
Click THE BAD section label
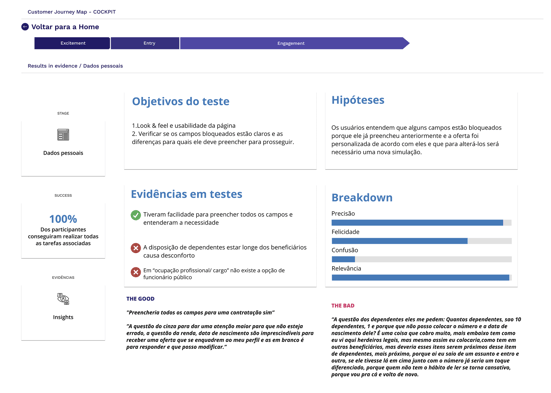pos(343,306)
